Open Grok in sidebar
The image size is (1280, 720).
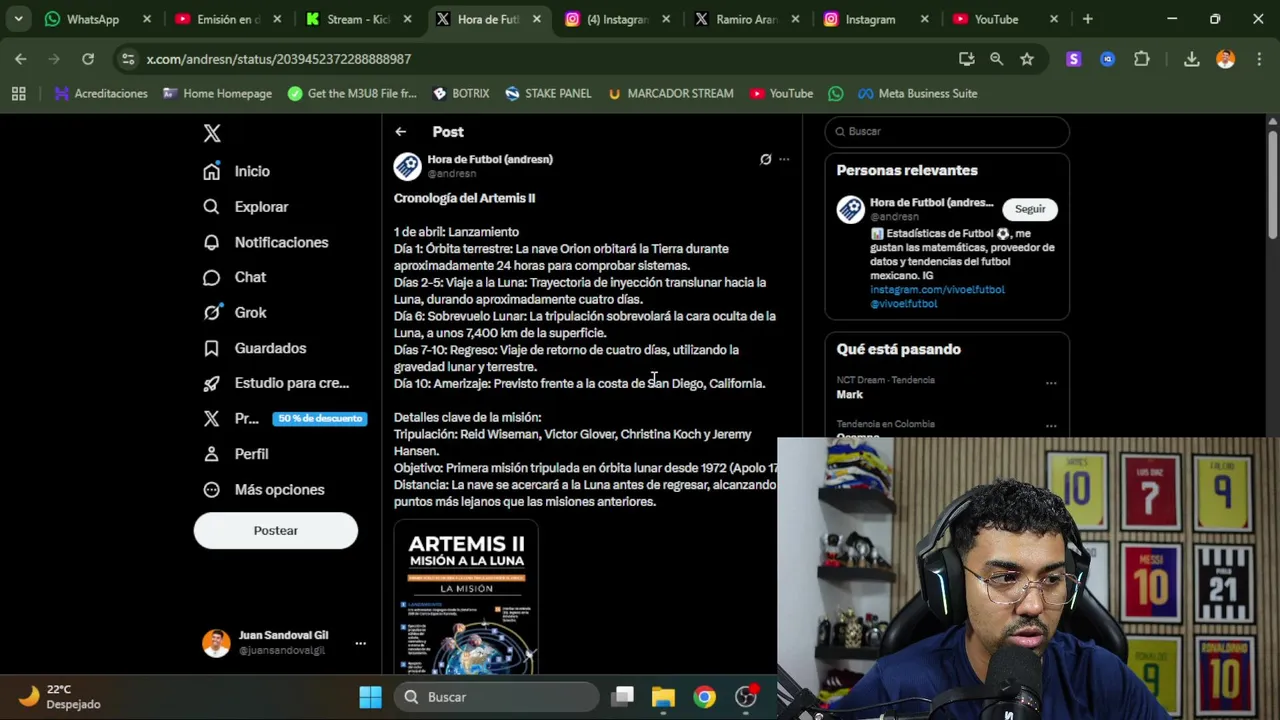pos(235,312)
